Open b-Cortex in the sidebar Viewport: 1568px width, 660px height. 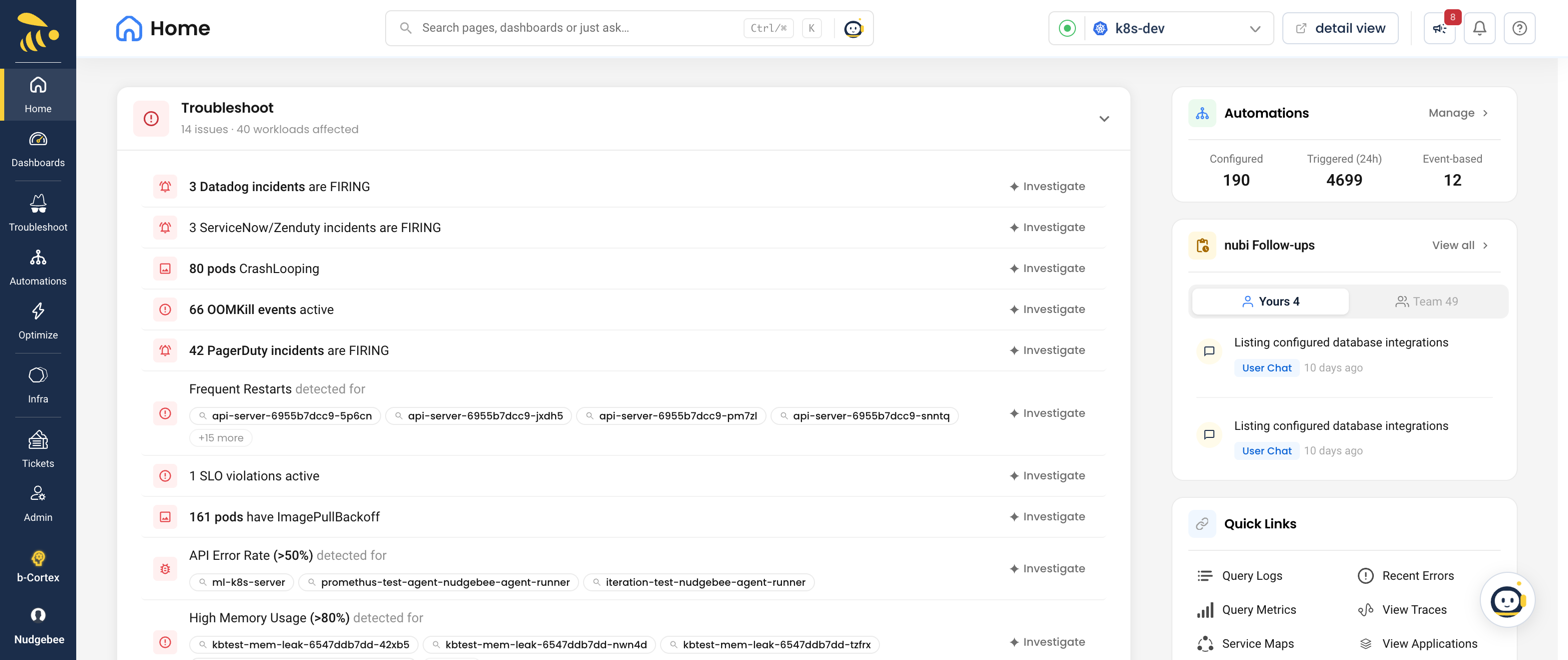coord(38,566)
